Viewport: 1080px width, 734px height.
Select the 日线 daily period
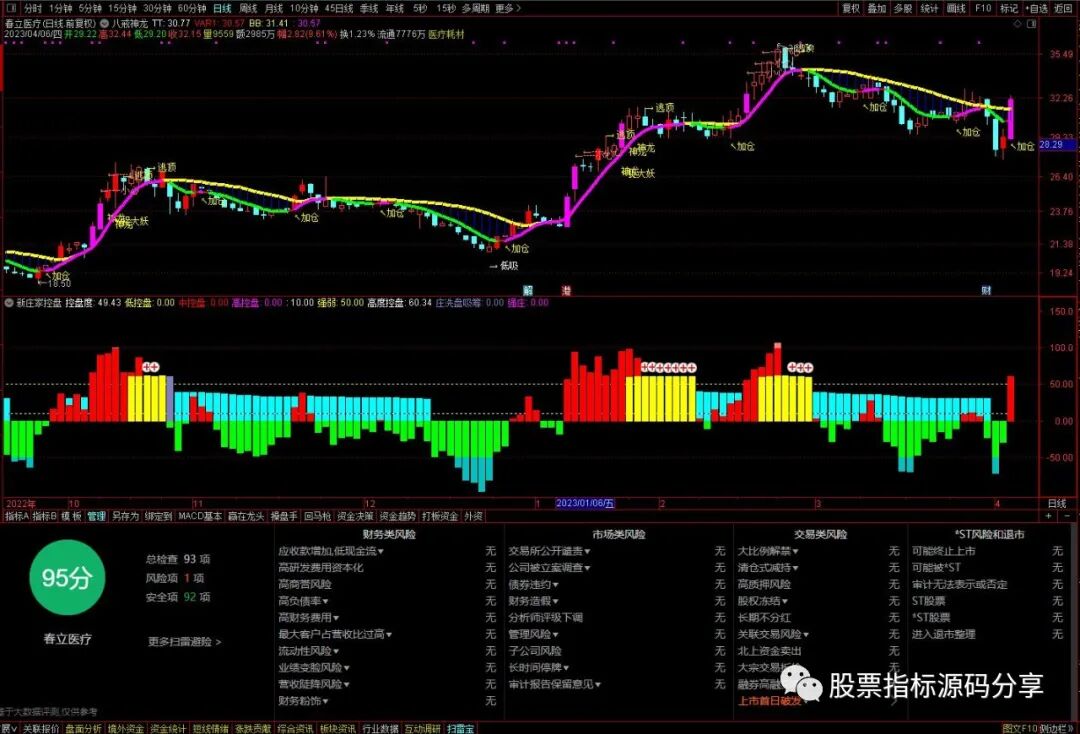222,8
